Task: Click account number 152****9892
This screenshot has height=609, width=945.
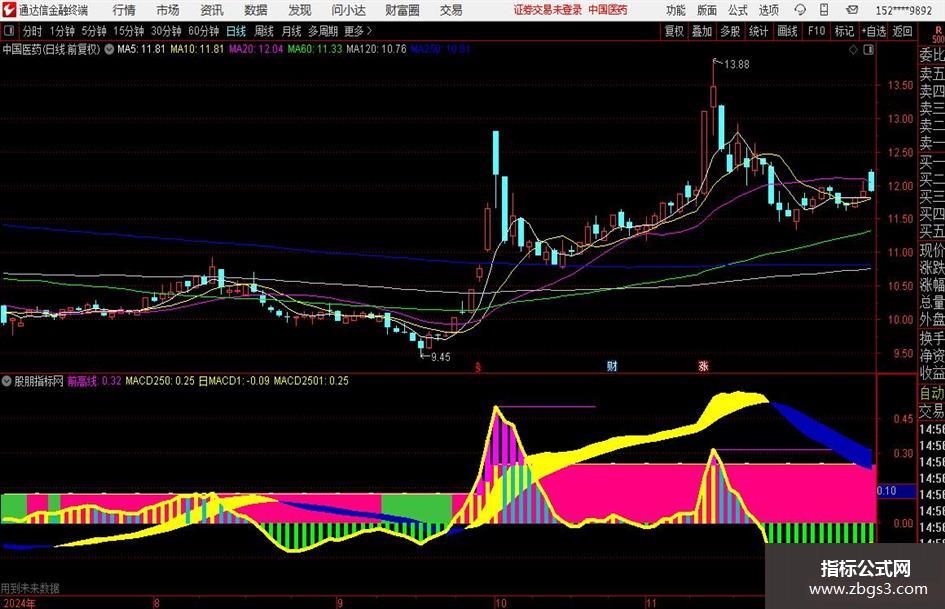Action: coord(903,10)
